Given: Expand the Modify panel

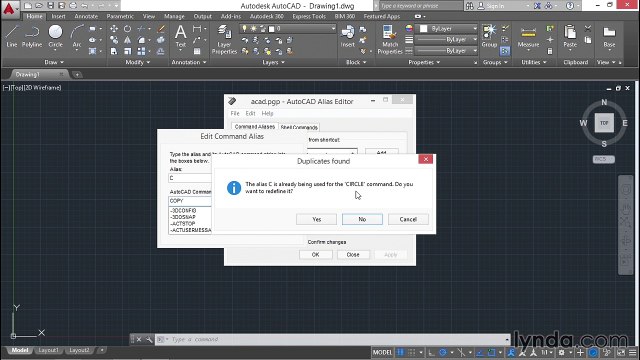Looking at the screenshot, I should point(138,62).
